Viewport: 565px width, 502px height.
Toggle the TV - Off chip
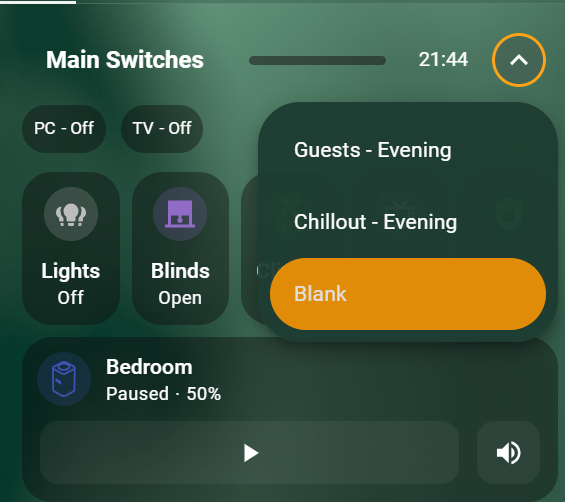coord(162,128)
